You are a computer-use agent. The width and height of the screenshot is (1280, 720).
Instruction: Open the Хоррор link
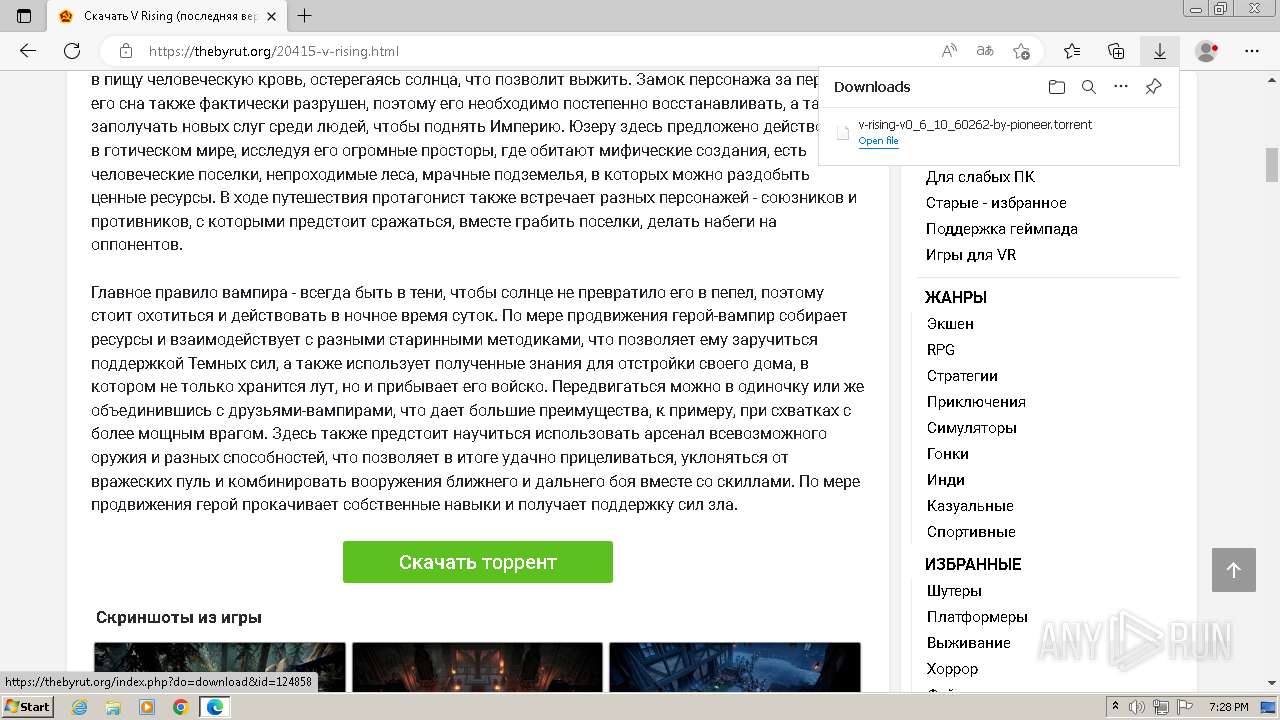tap(952, 669)
